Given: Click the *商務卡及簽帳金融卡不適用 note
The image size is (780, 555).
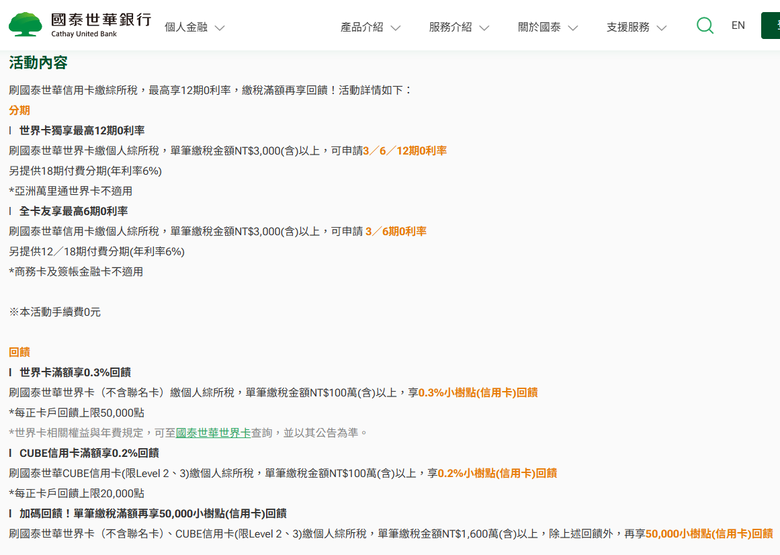Looking at the screenshot, I should 76,272.
